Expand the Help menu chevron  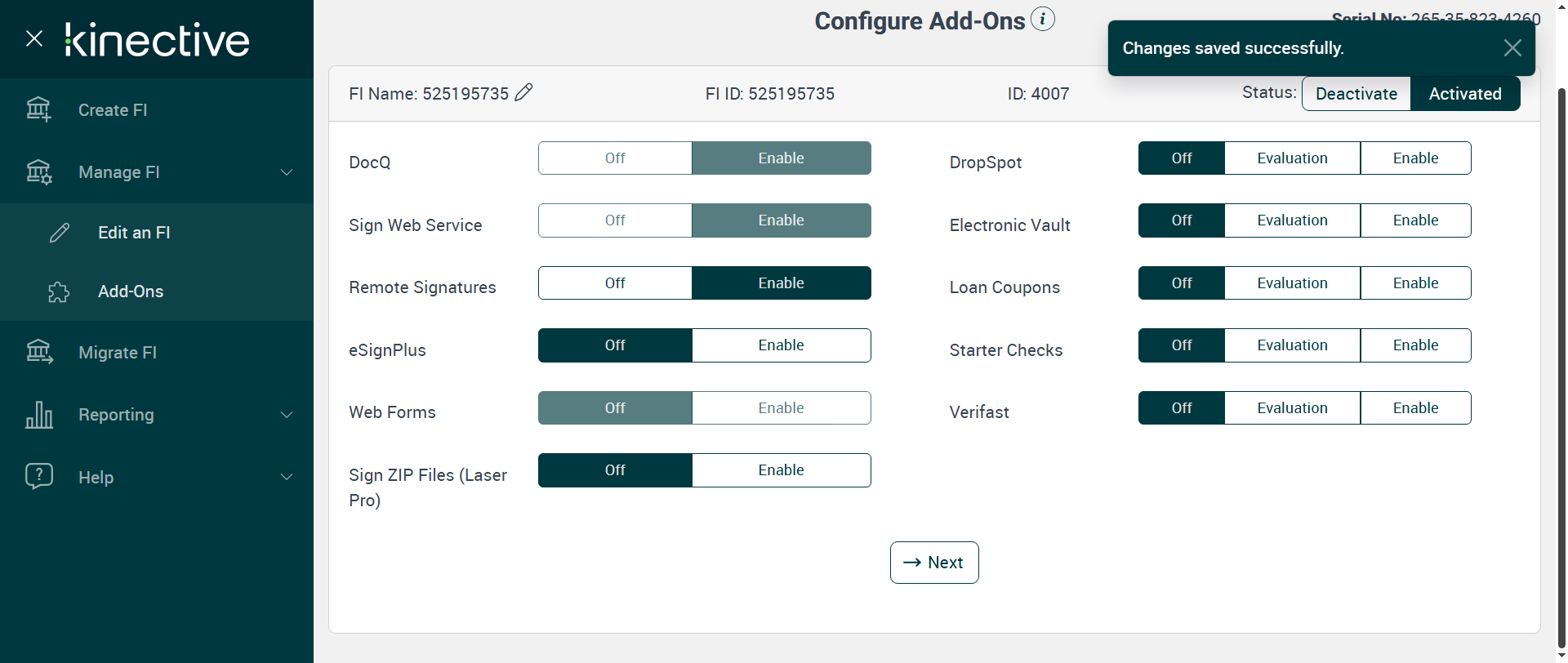tap(287, 477)
